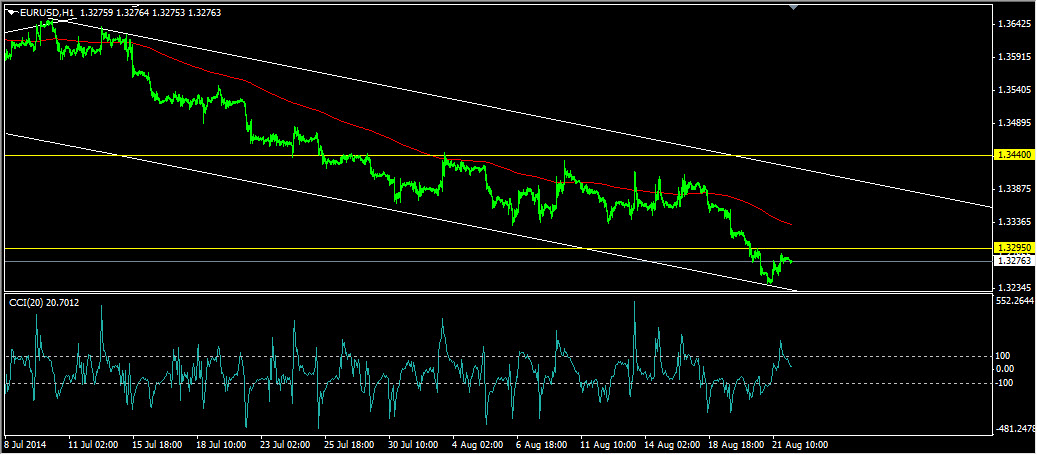Click the 1.33875 price scale value
Viewport: 1037px width, 455px height.
(1013, 189)
